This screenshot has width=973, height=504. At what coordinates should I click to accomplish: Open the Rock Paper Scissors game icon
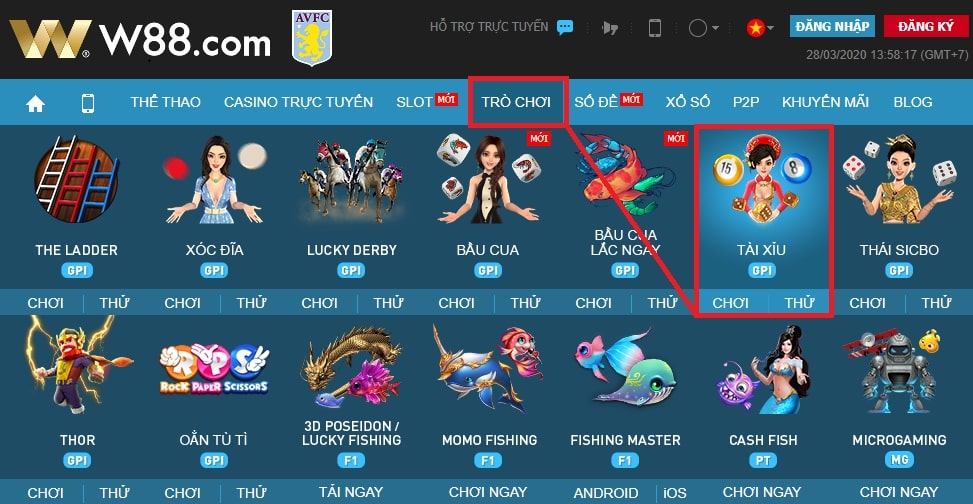coord(214,369)
